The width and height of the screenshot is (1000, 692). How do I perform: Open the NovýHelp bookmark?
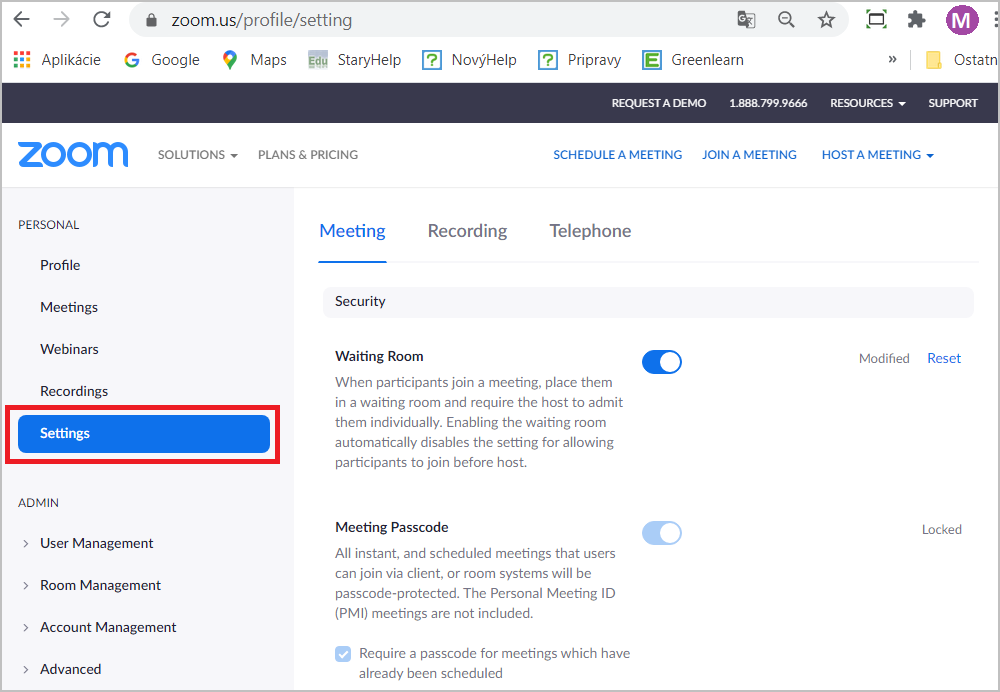tap(469, 60)
